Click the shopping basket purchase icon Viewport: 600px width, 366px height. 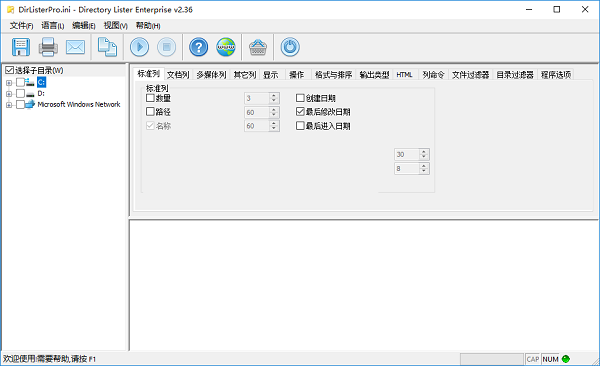pos(258,47)
